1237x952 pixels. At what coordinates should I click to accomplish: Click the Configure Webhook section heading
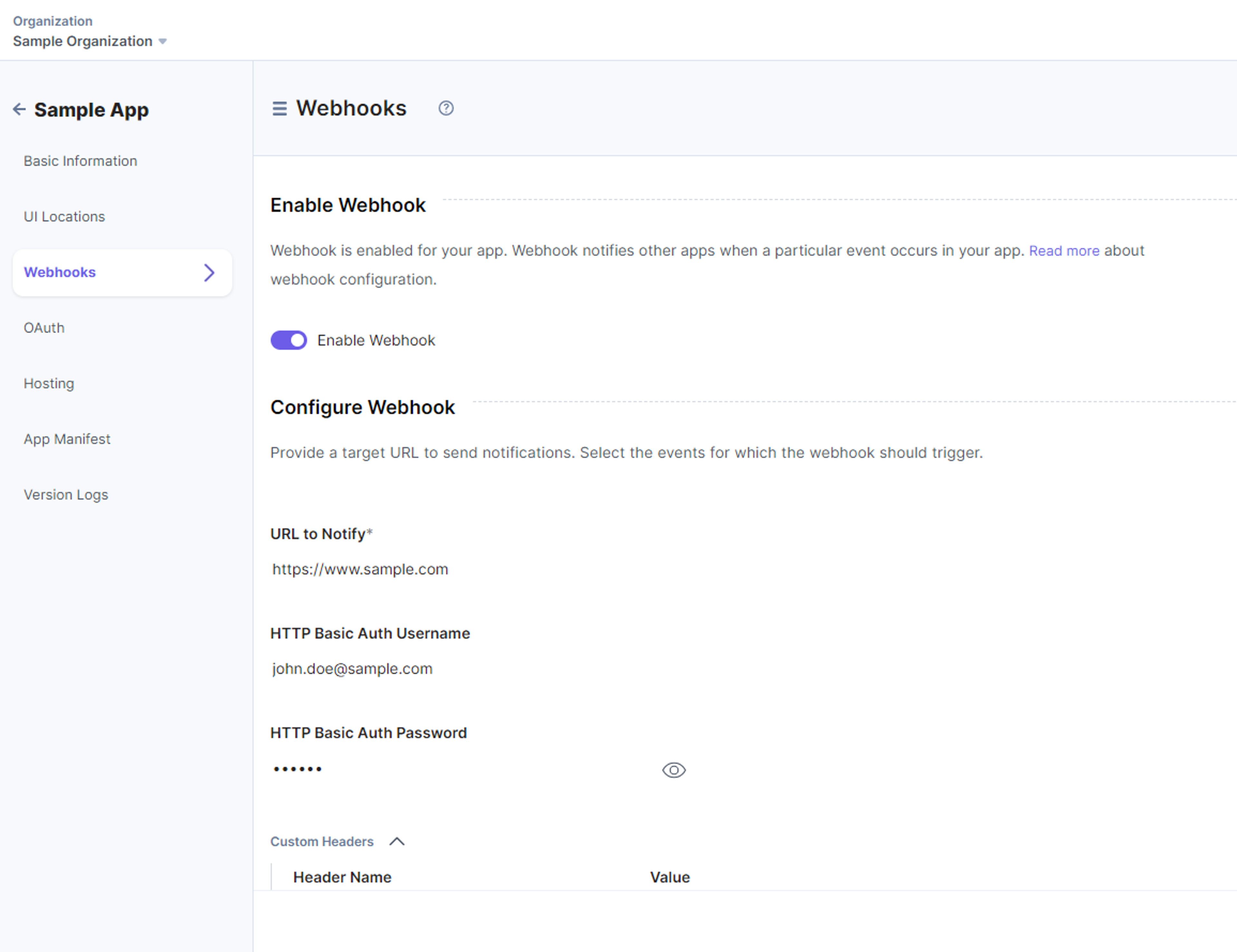(x=362, y=407)
